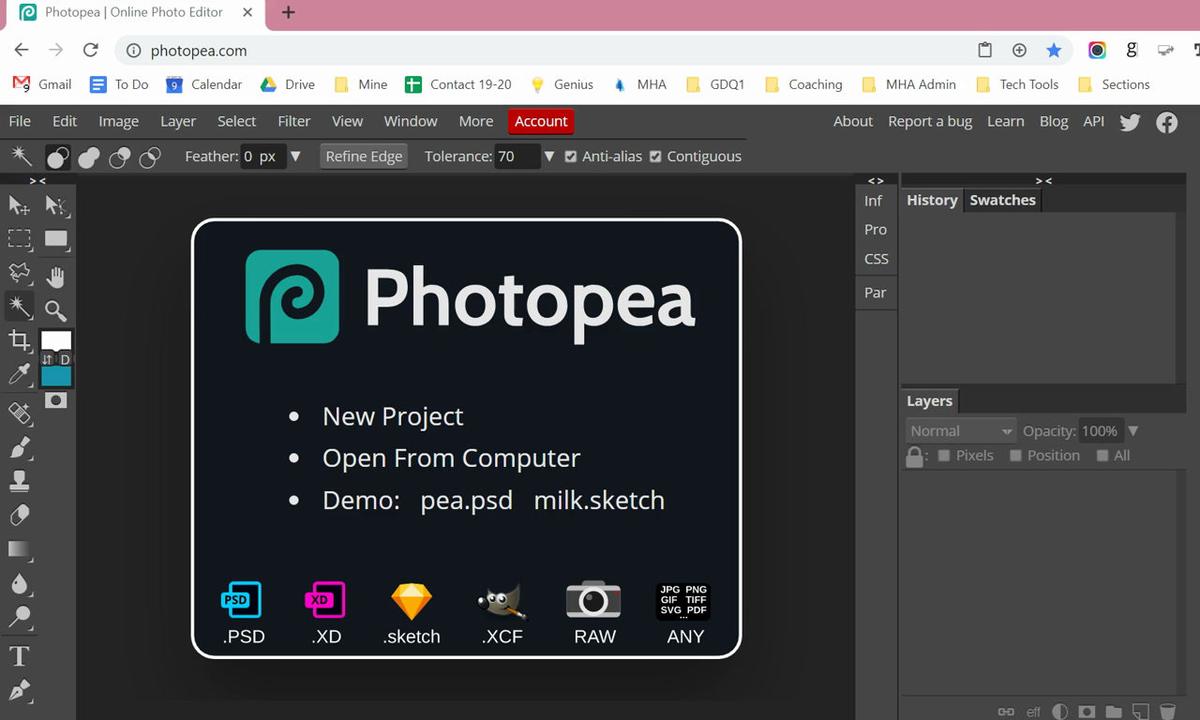Collapse the right History panel arrows
This screenshot has width=1200, height=720.
point(1043,181)
